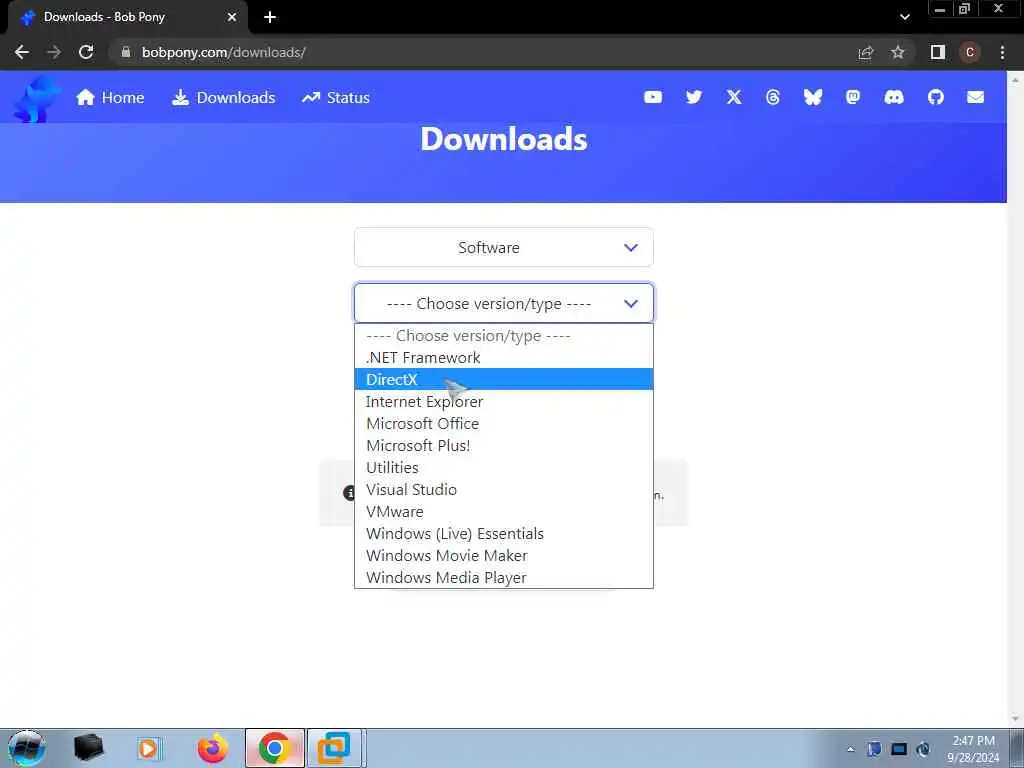Screen dimensions: 1024x768
Task: Select Internet Explorer option
Action: pyautogui.click(x=504, y=402)
